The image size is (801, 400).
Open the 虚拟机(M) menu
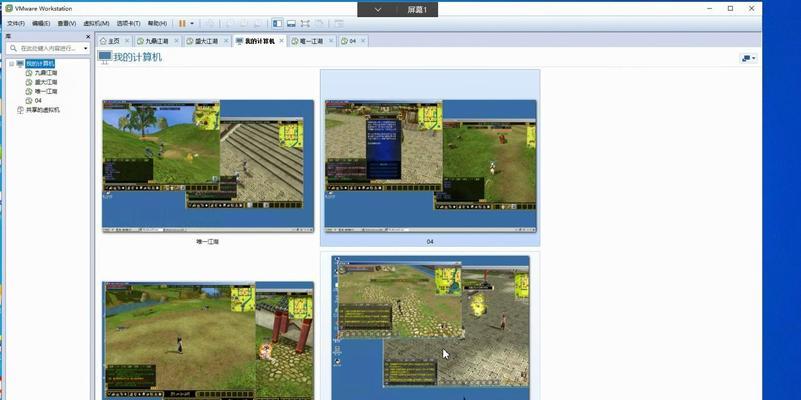[96, 23]
